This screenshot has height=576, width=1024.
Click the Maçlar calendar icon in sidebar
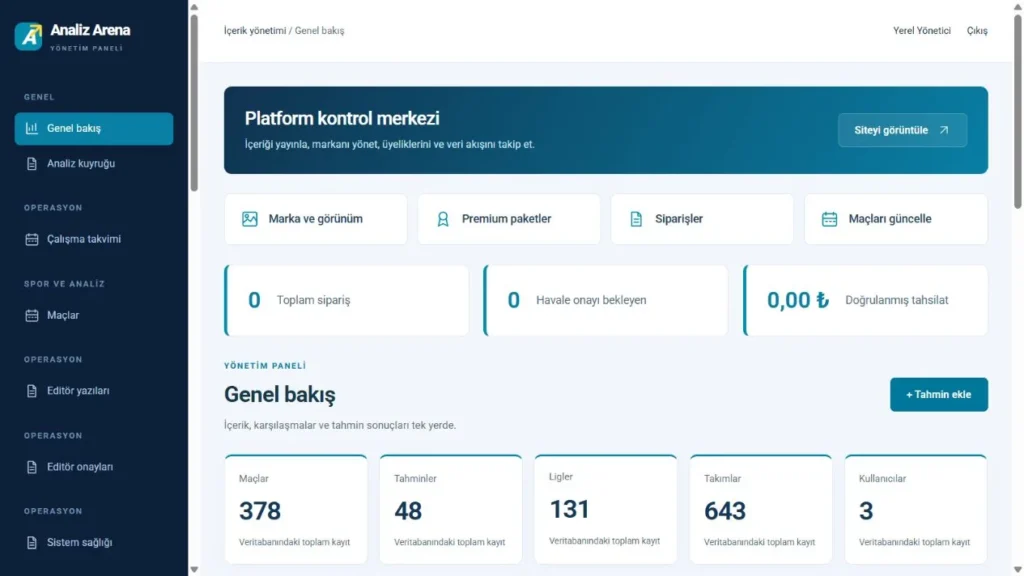tap(31, 315)
